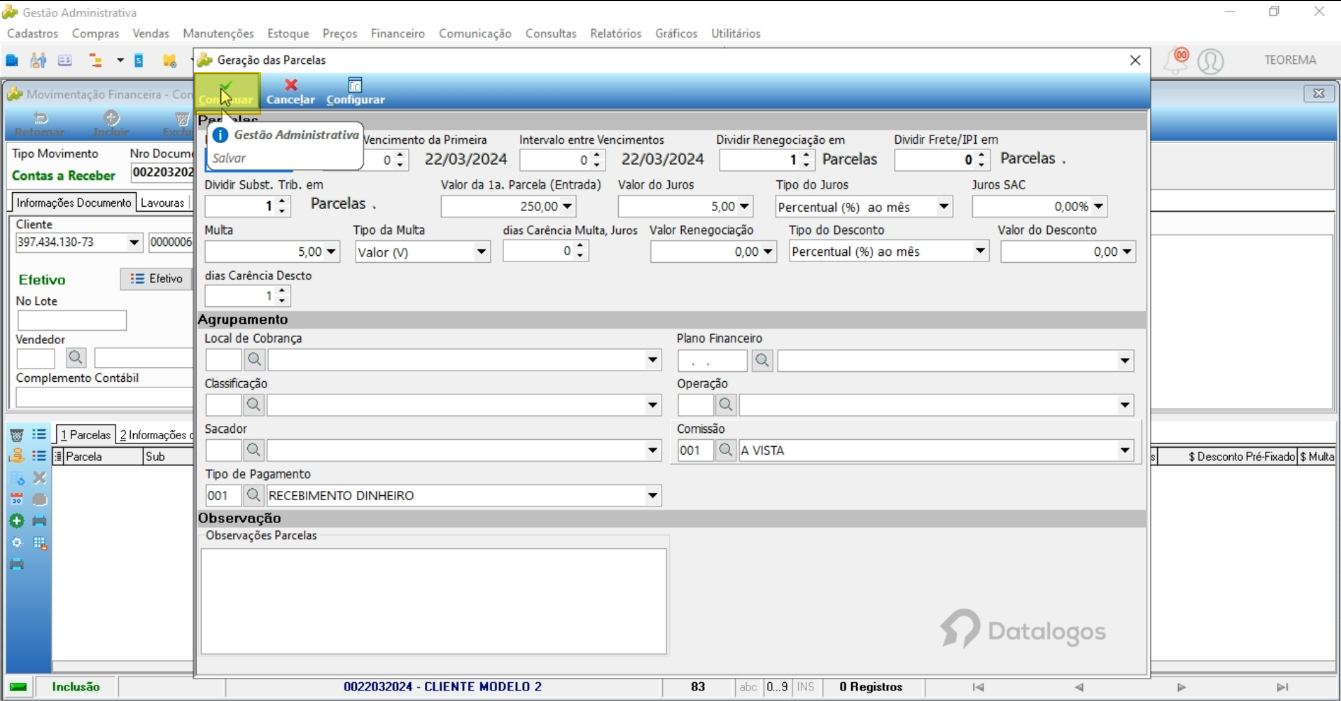1341x701 pixels.
Task: Click magnifier search beside Plano Financeiro code
Action: [763, 360]
